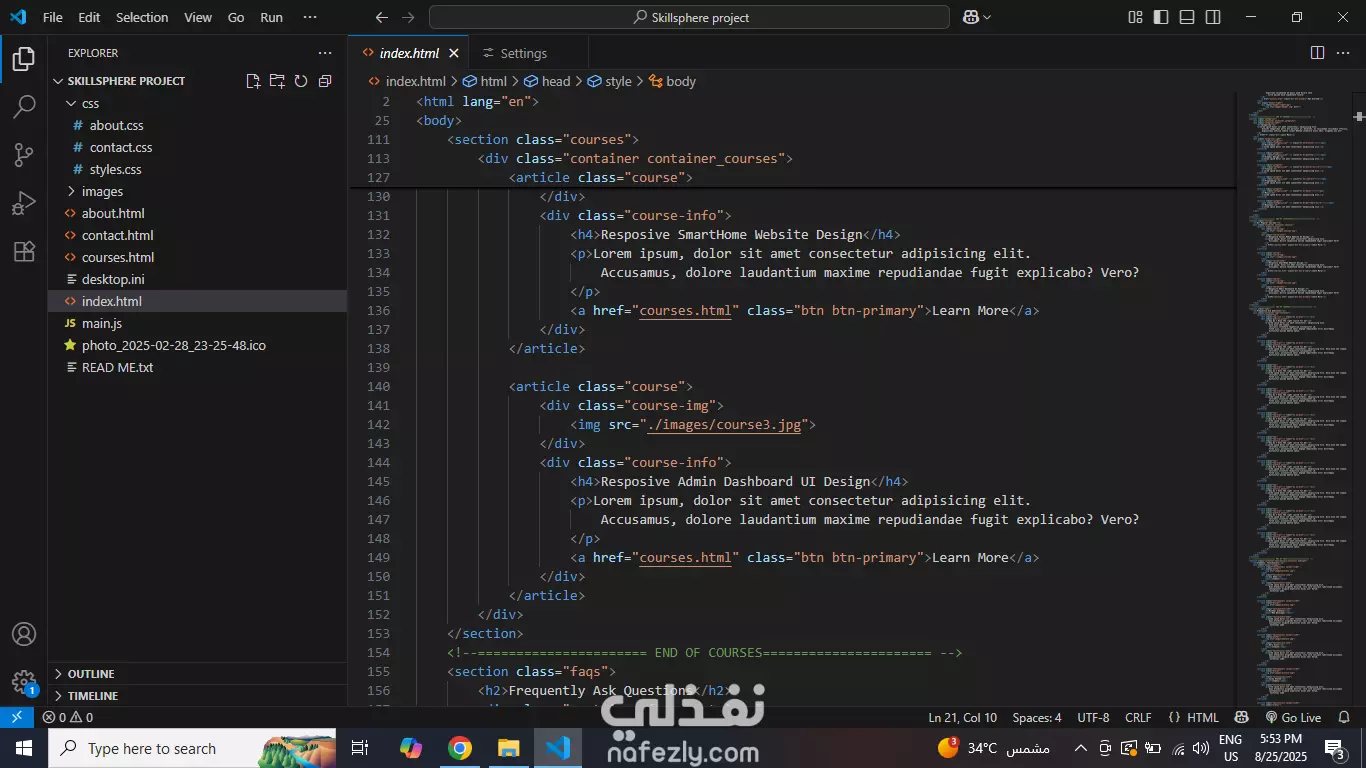This screenshot has height=768, width=1366.
Task: Click the New File icon in Explorer
Action: click(x=253, y=81)
